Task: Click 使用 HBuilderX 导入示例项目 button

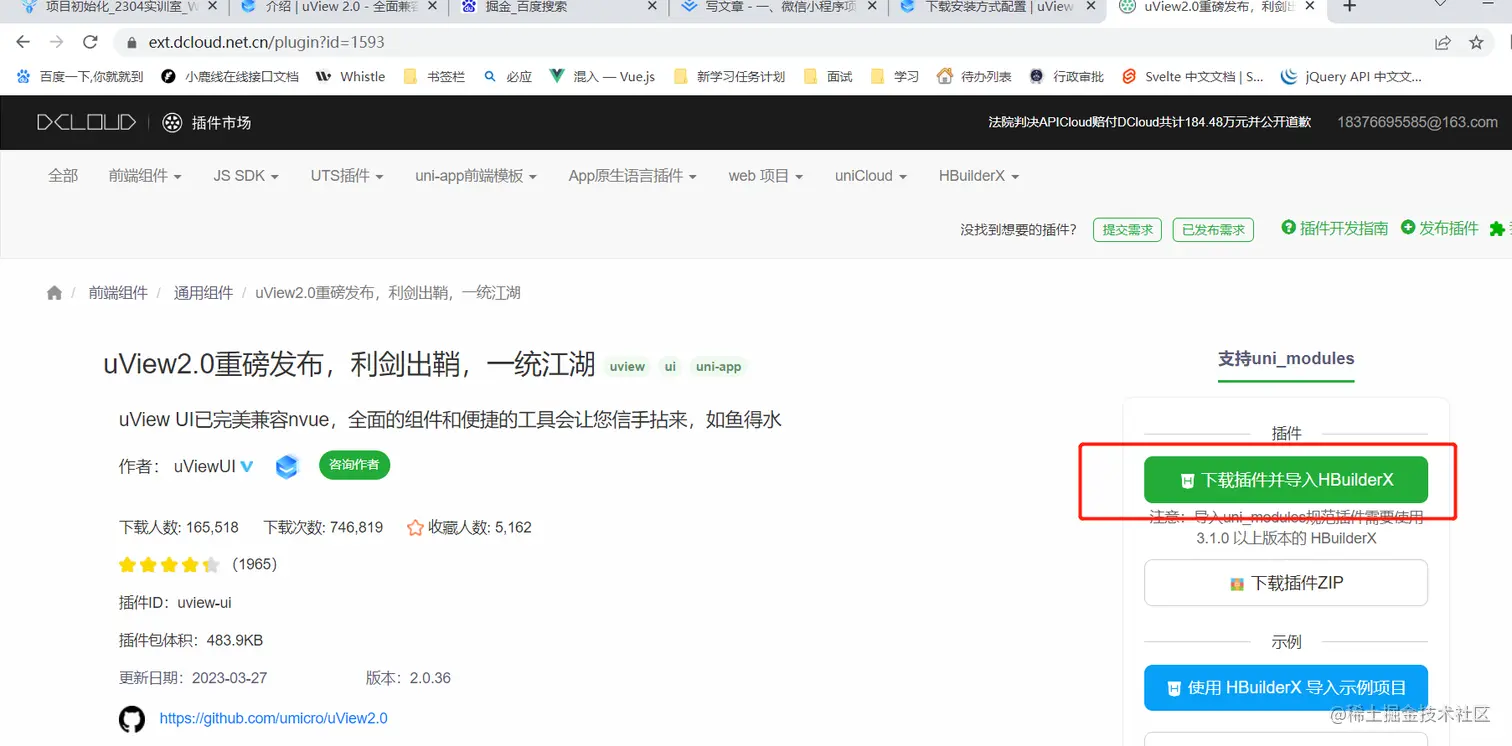Action: tap(1286, 688)
